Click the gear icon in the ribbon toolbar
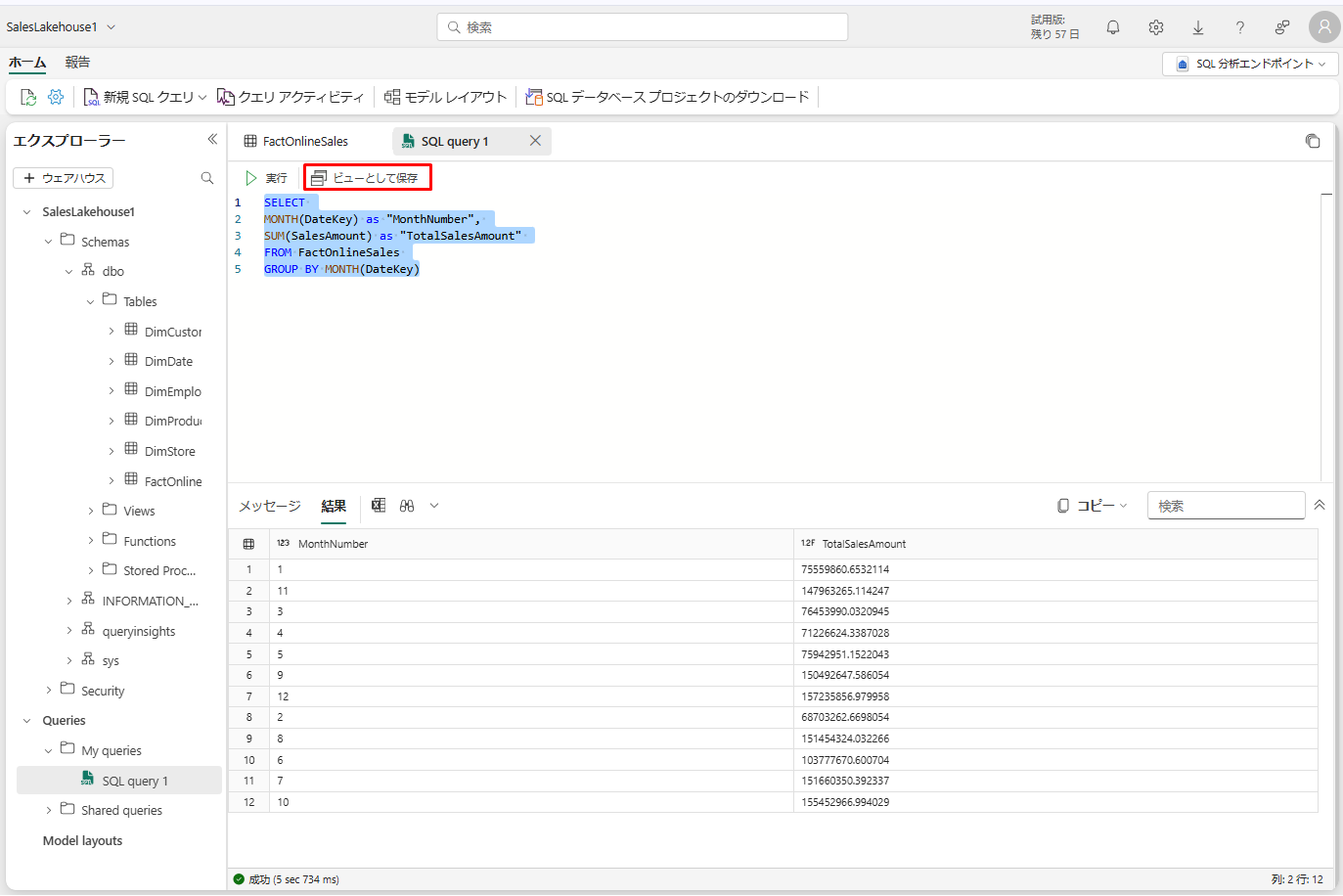Viewport: 1343px width, 896px height. tap(56, 97)
